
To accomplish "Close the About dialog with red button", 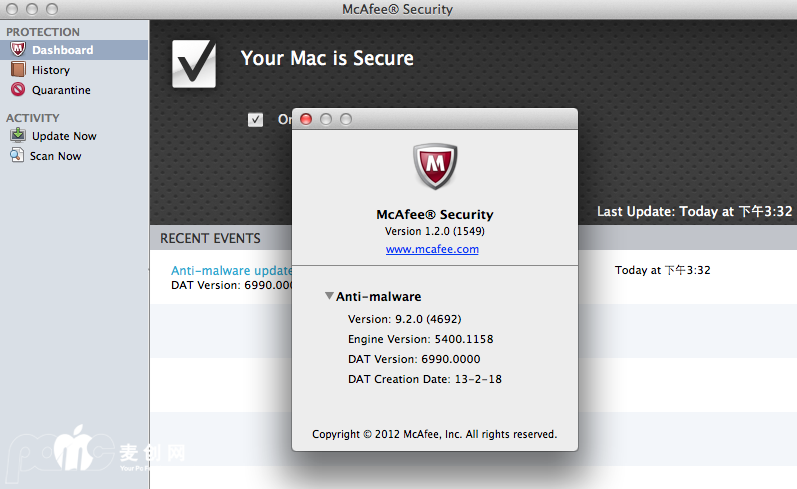I will 306,119.
